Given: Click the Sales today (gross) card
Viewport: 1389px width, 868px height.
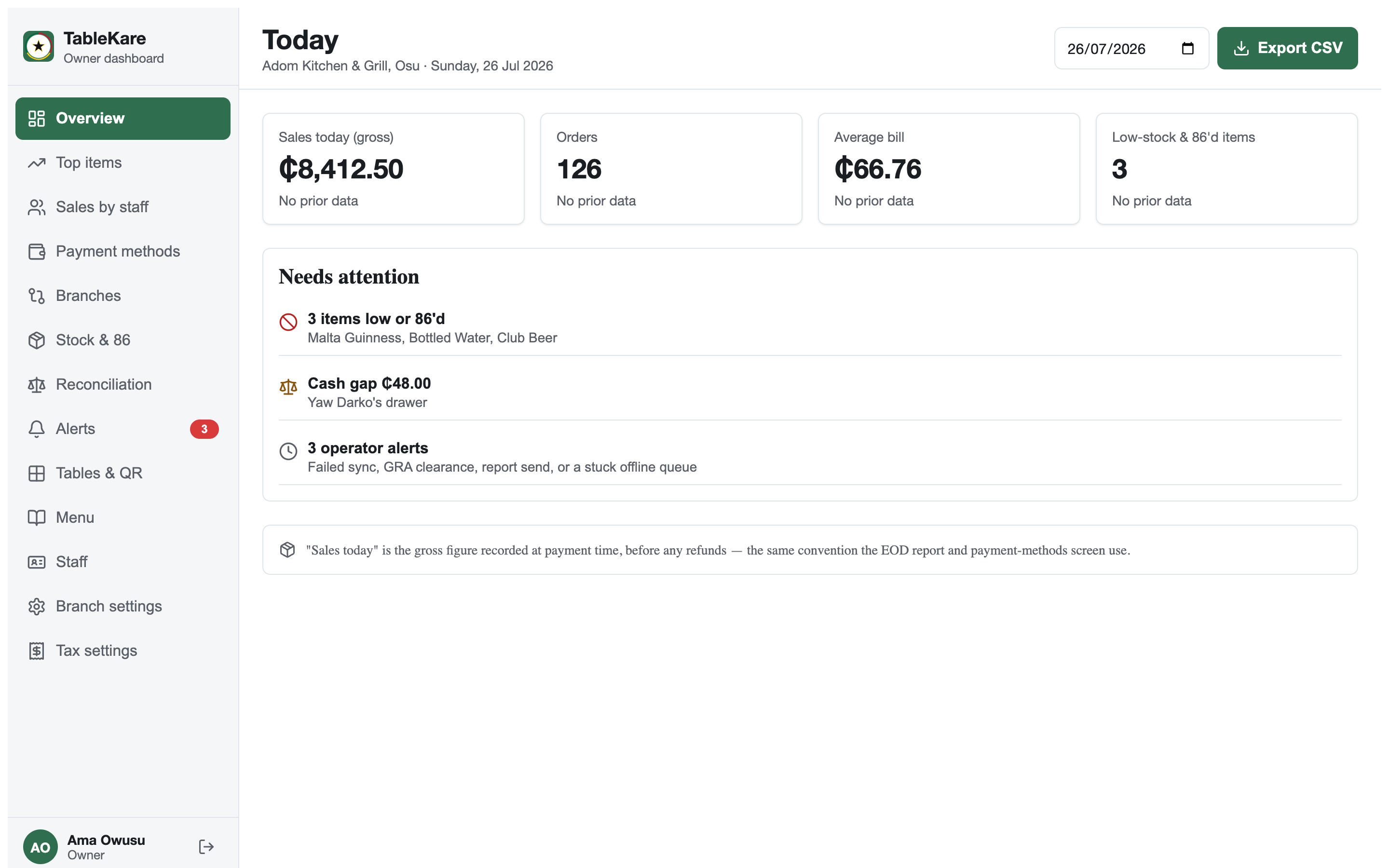Looking at the screenshot, I should click(x=393, y=169).
